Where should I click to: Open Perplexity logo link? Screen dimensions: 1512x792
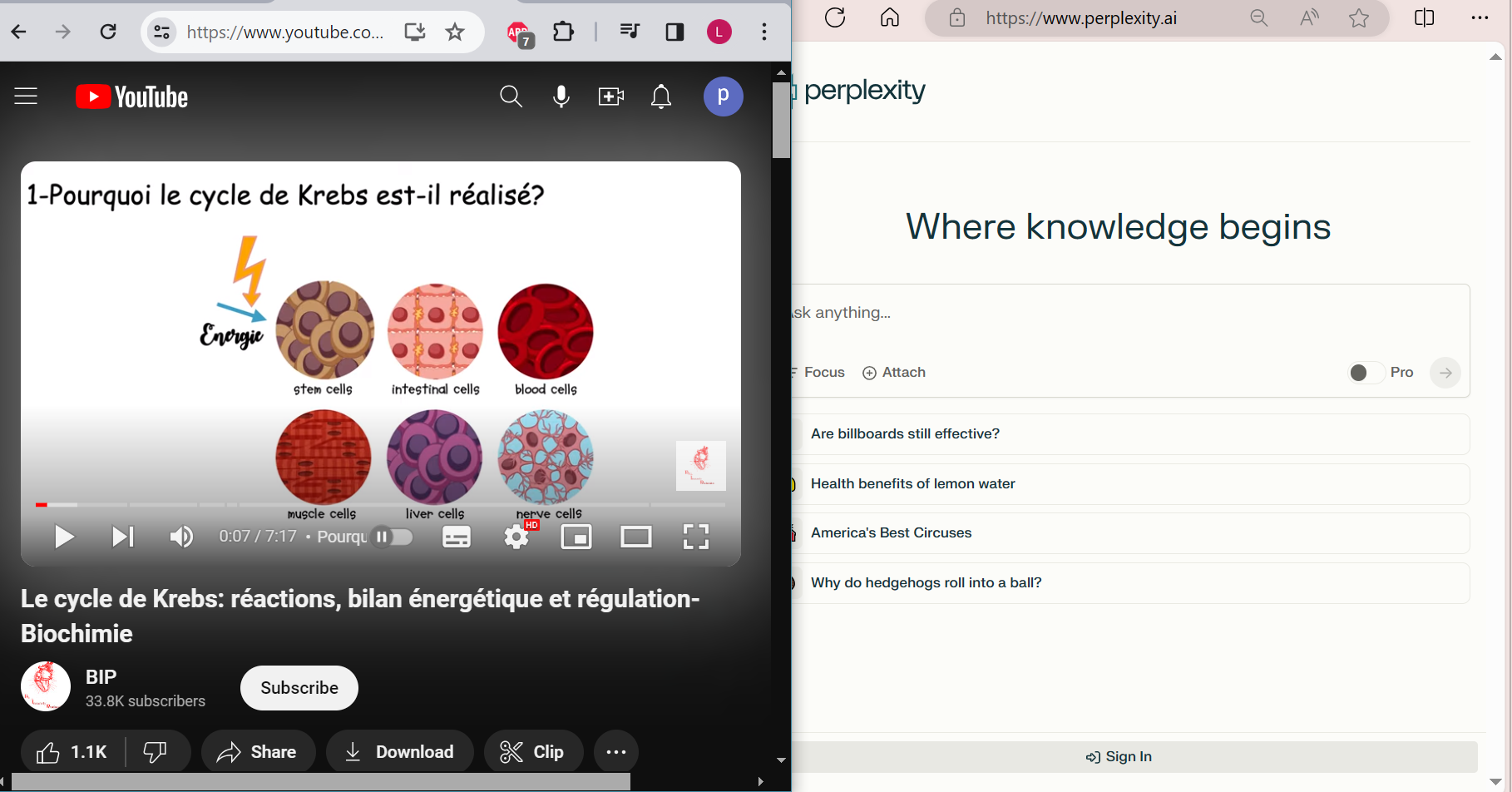[x=859, y=90]
